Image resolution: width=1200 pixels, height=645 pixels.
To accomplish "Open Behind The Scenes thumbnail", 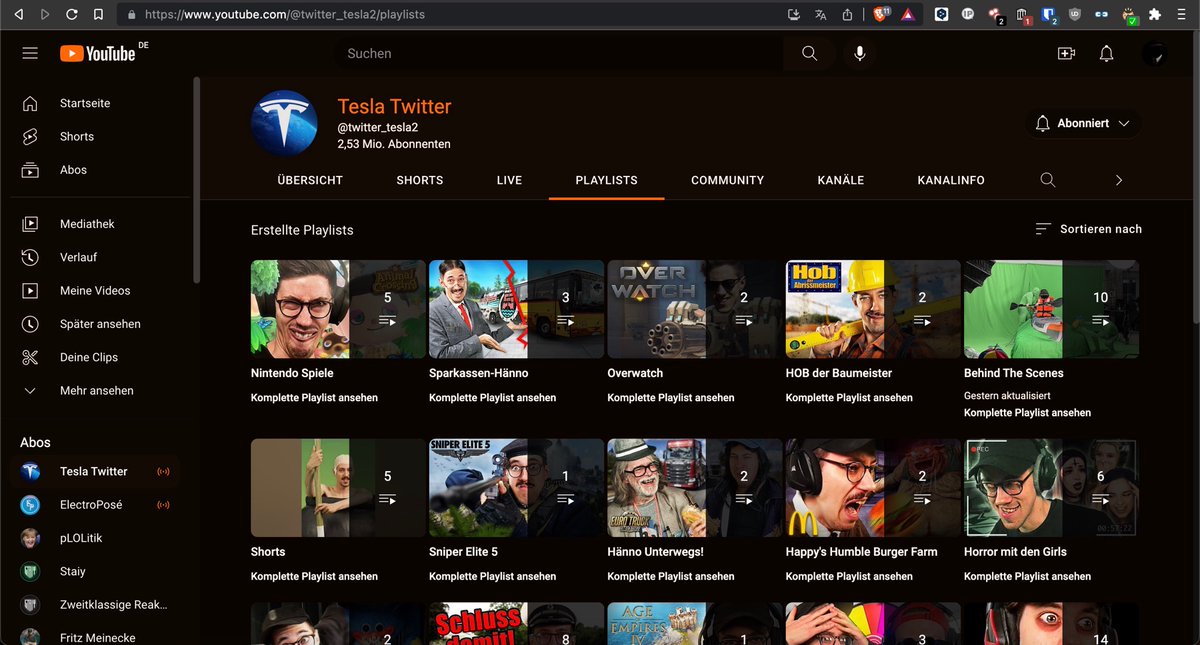I will [x=1051, y=309].
